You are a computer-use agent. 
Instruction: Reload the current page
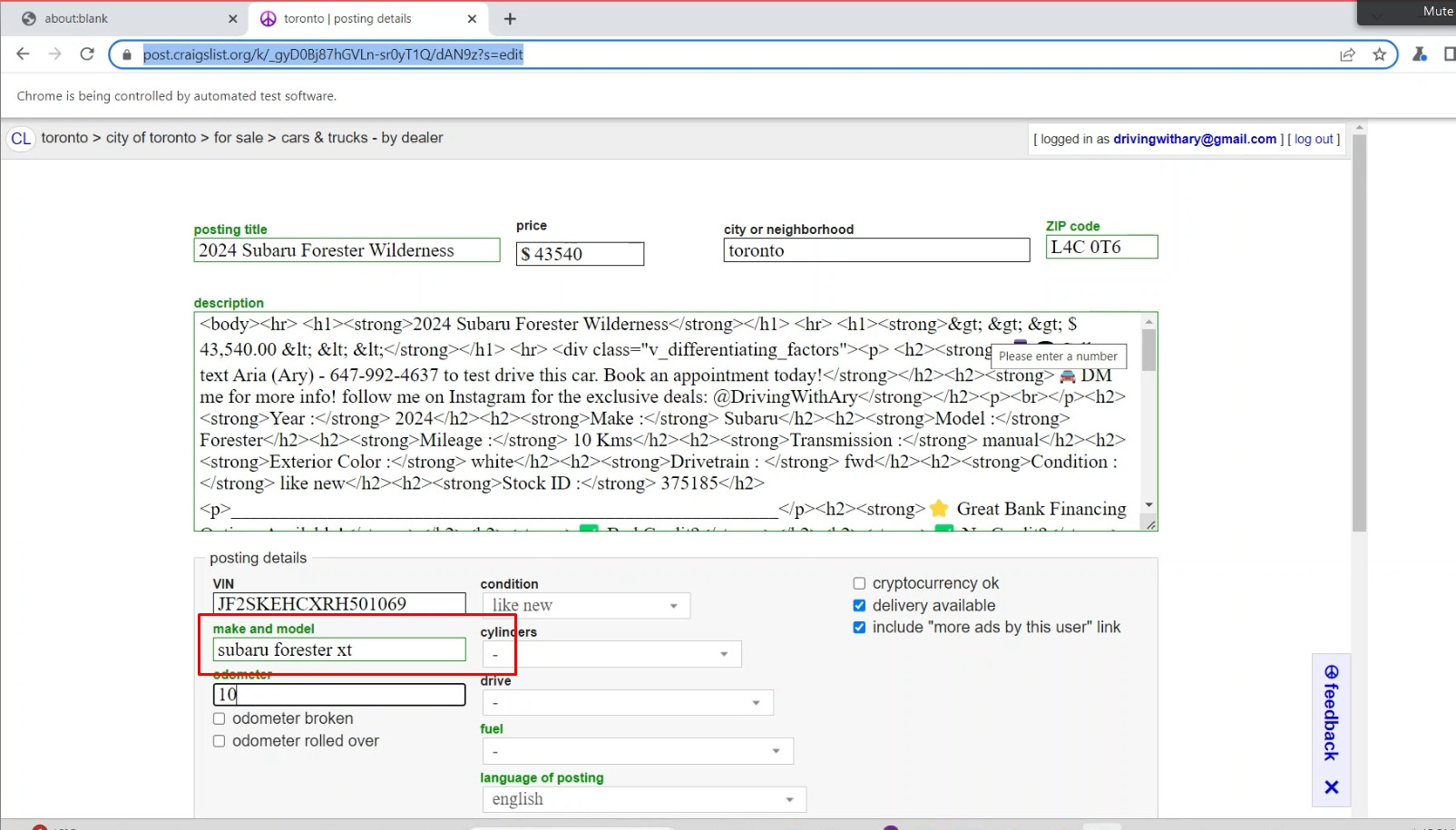click(x=87, y=54)
